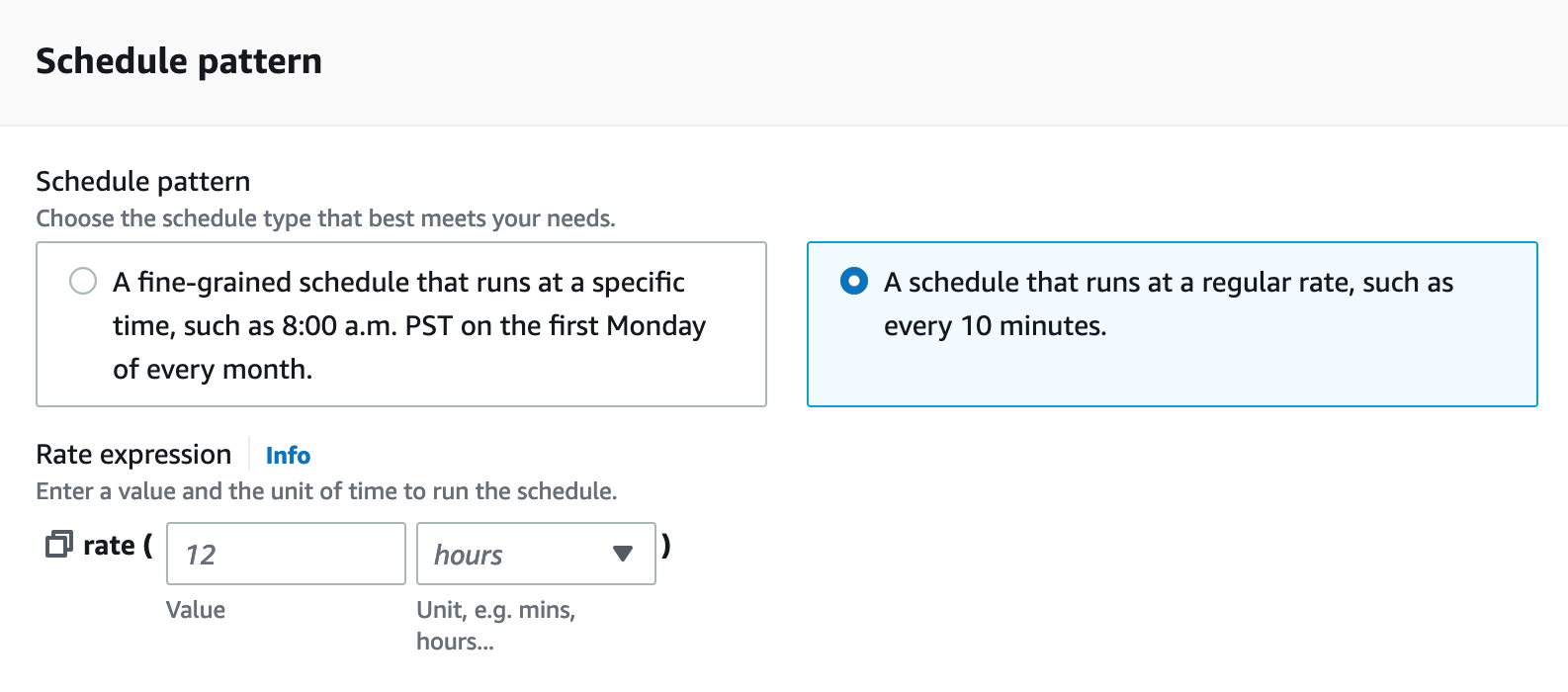Open the Info link beside Rate expression
The image size is (1568, 692).
point(288,456)
